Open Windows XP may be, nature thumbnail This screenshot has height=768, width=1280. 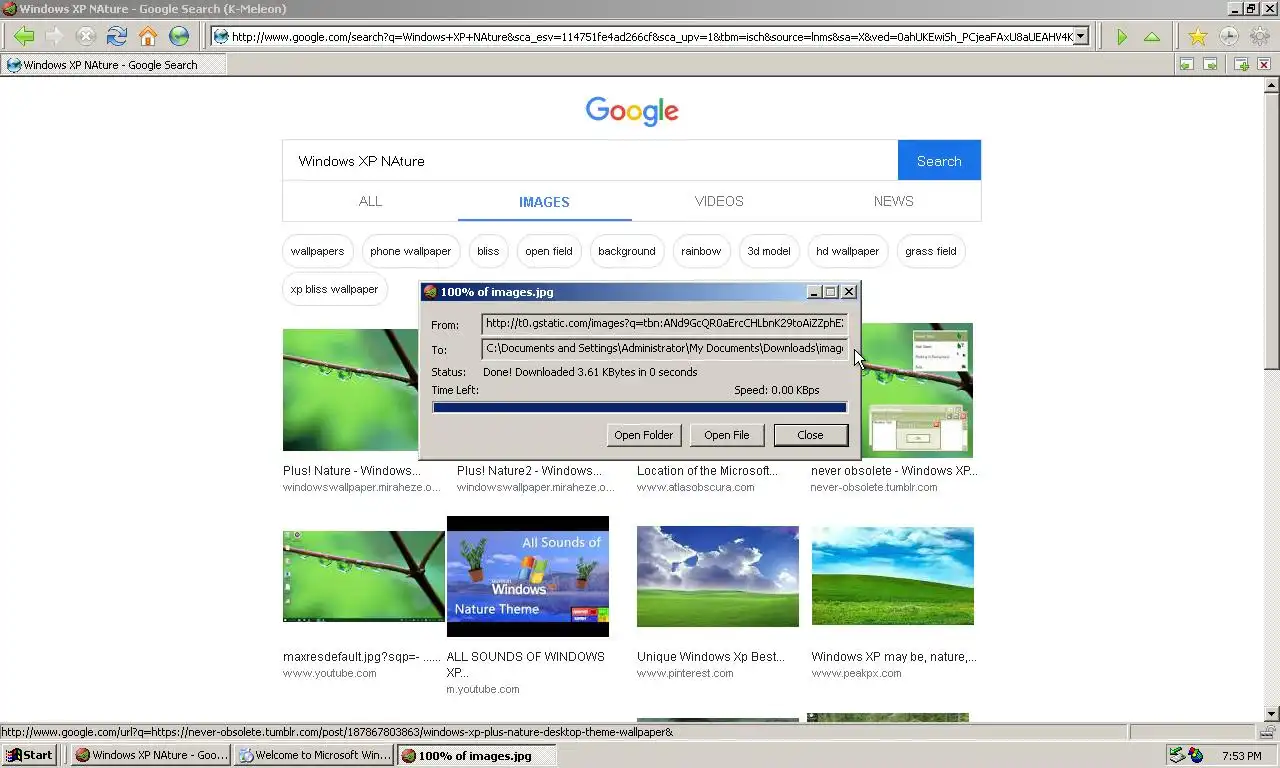tap(893, 576)
